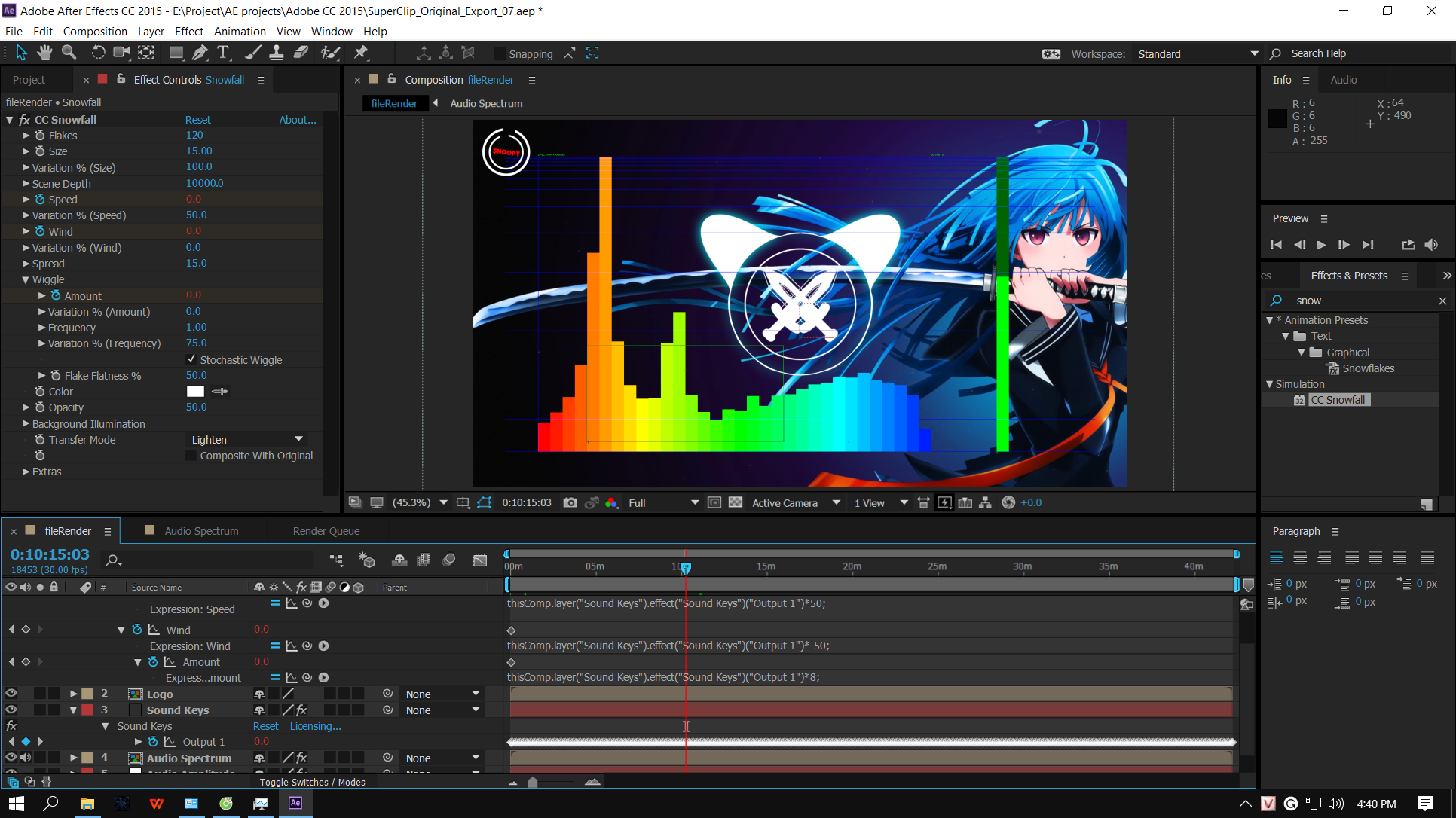
Task: Click the expression pick whip for Wind
Action: [307, 646]
